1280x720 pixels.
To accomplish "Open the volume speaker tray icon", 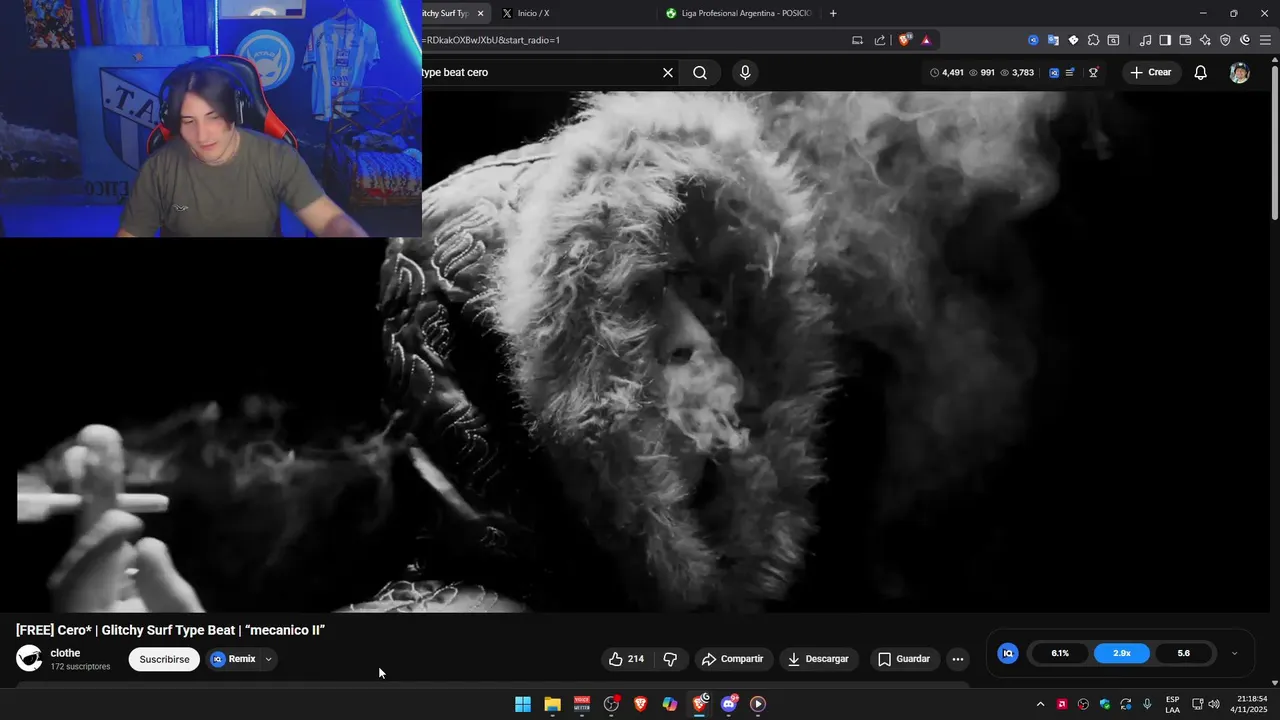I will tap(1214, 704).
